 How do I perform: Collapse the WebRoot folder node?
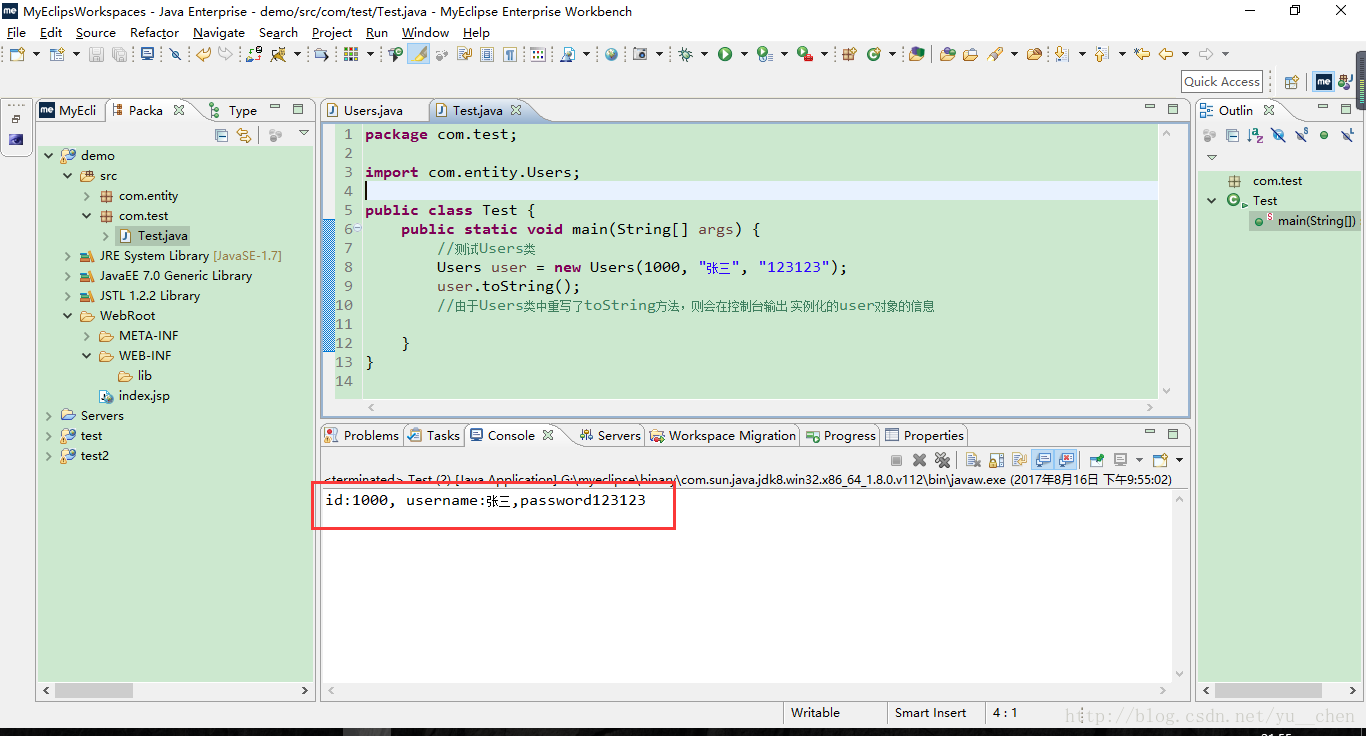pyautogui.click(x=68, y=316)
